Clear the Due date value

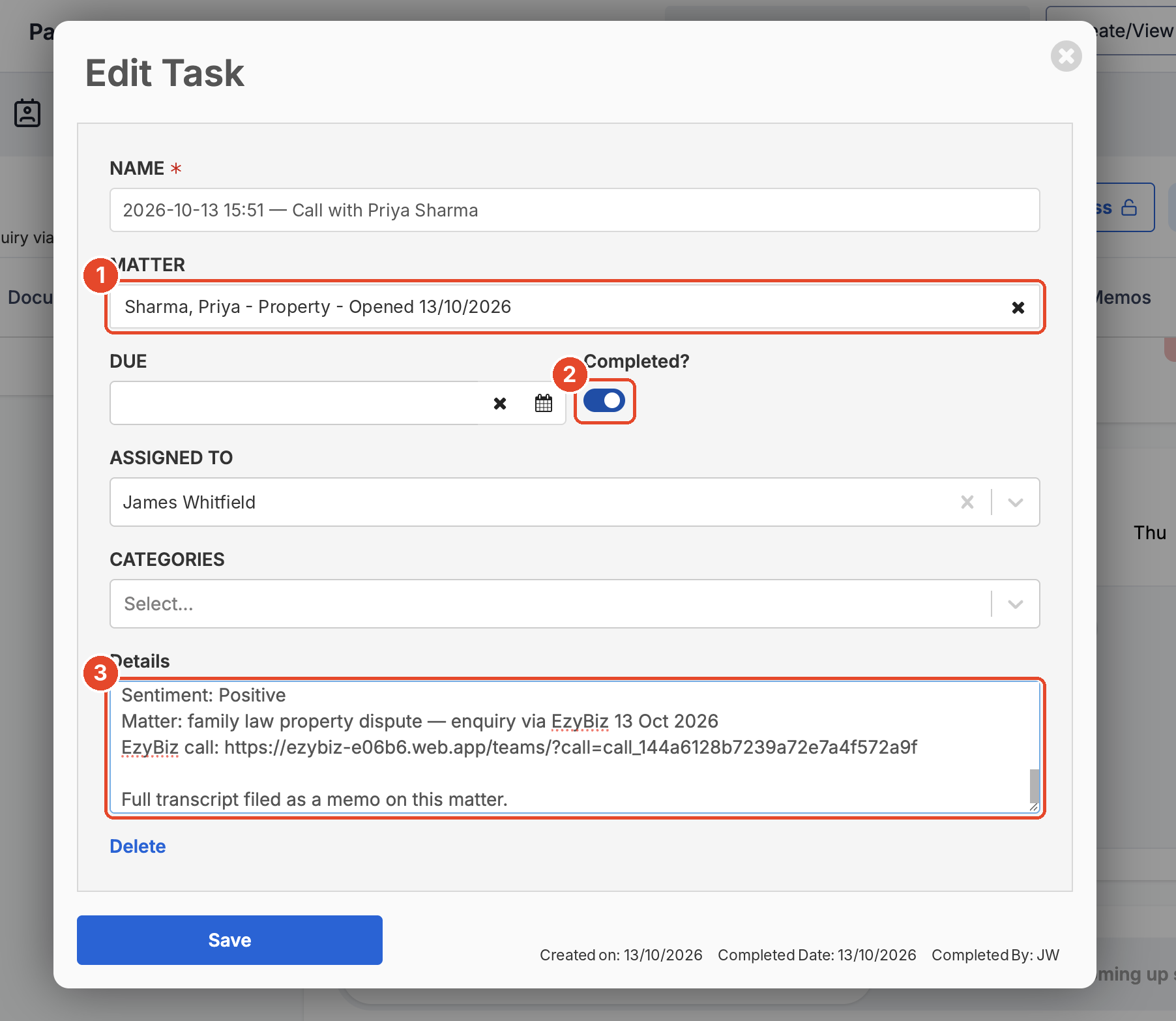coord(500,404)
